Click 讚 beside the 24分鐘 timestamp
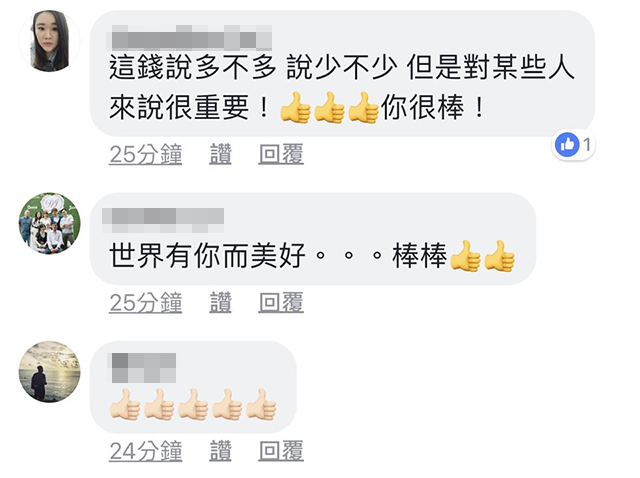640x478 pixels. (220, 451)
